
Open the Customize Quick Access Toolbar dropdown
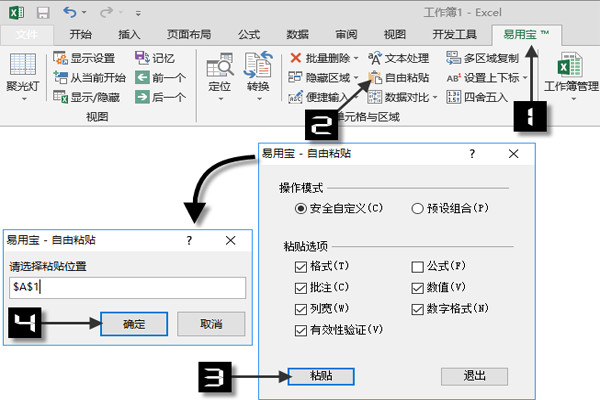click(x=138, y=13)
